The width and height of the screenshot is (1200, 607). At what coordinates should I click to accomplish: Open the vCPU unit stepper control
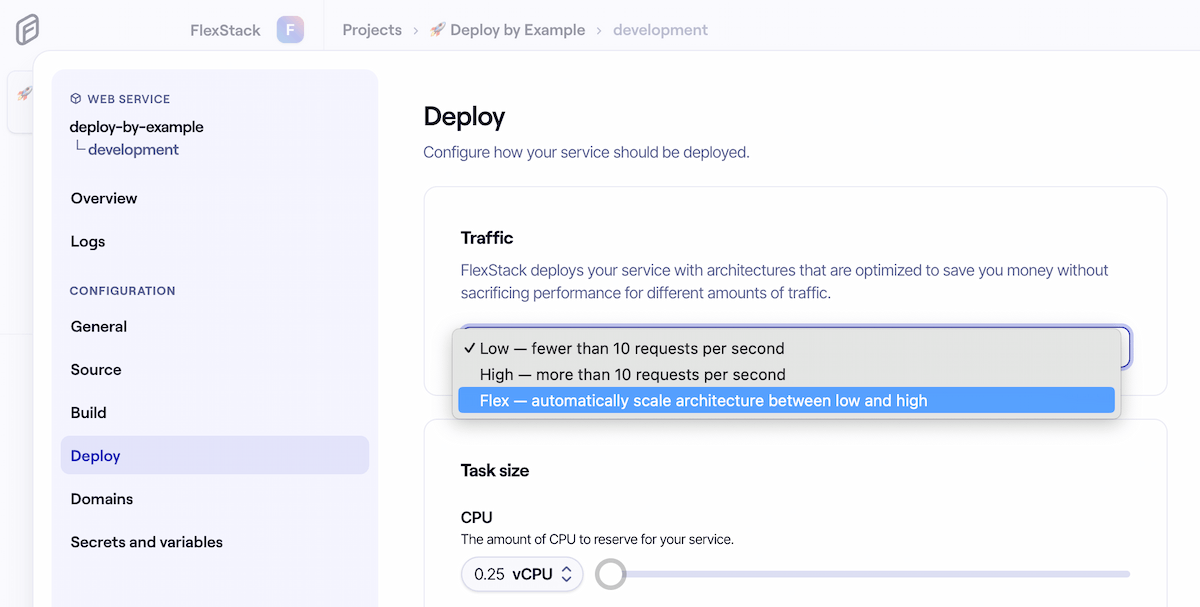coord(567,574)
